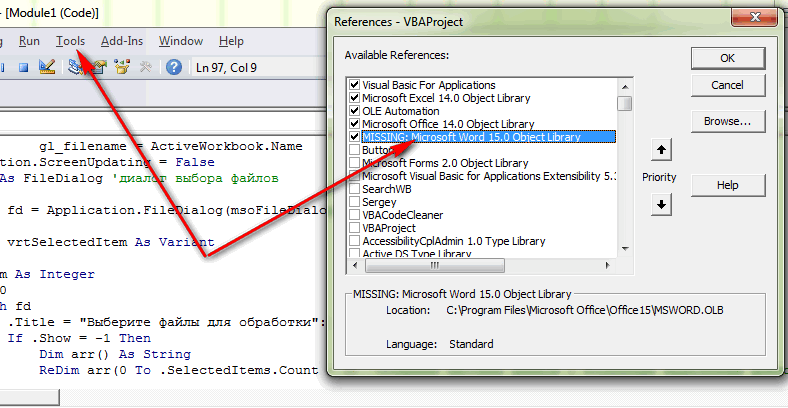Click the Language value Standard
The image size is (788, 408).
[x=471, y=344]
